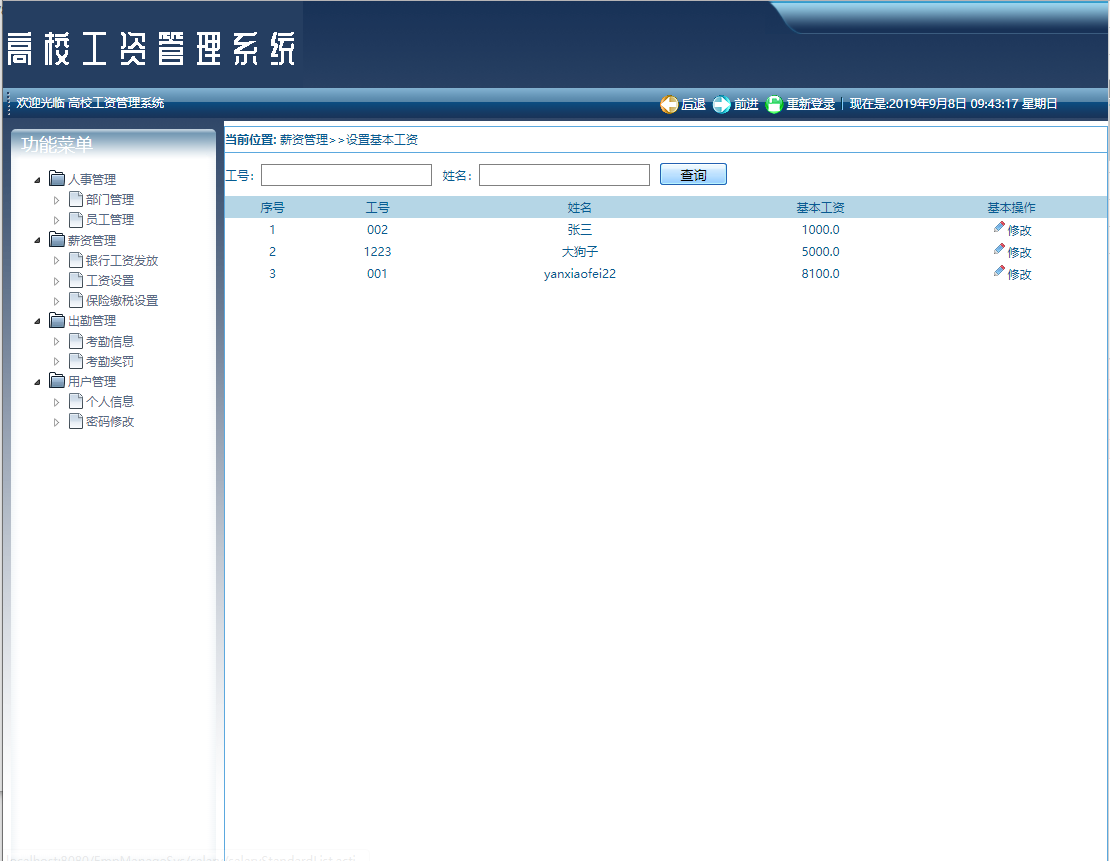Click the document icon beside 考勤奖罚
1110x861 pixels.
coord(75,360)
